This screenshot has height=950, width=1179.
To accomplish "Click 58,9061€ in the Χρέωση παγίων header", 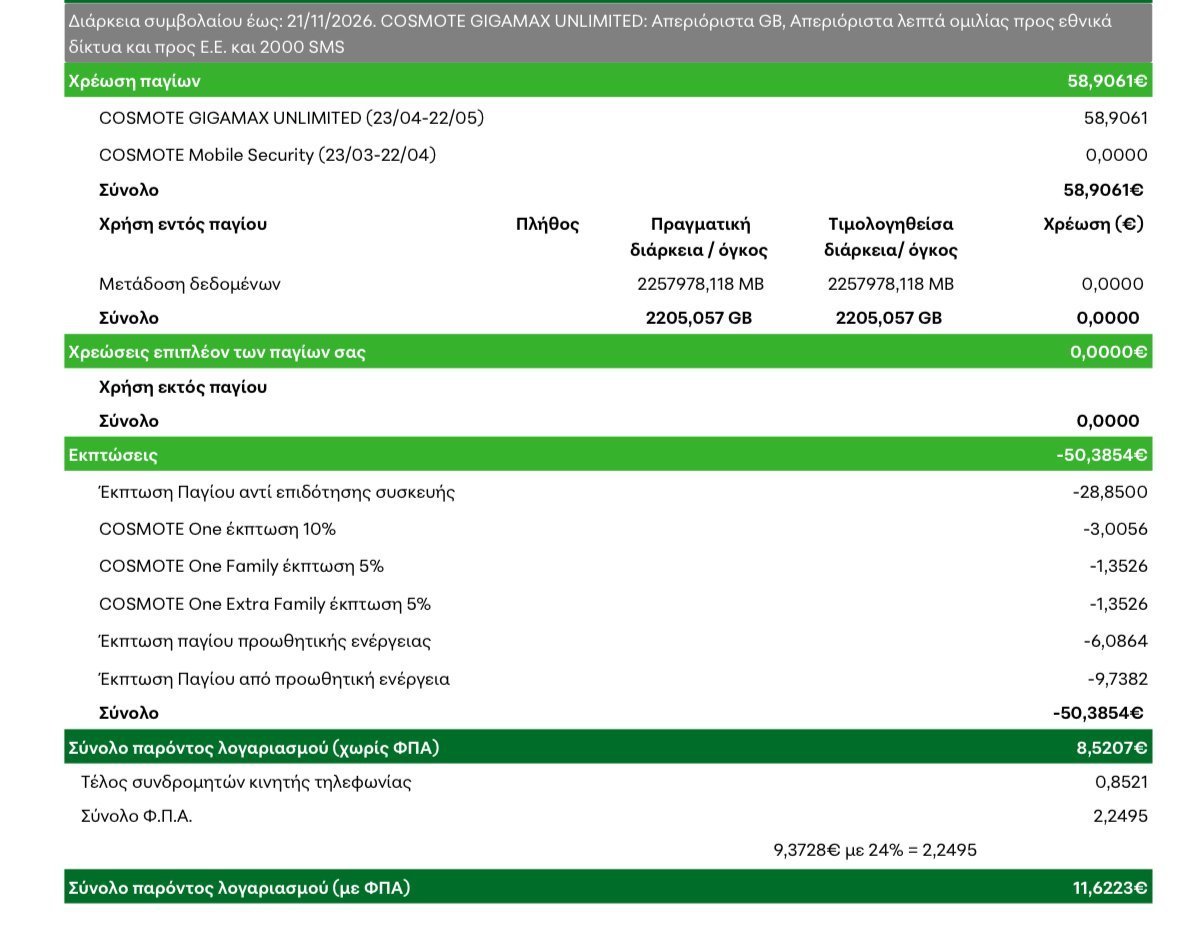I will pyautogui.click(x=1107, y=80).
